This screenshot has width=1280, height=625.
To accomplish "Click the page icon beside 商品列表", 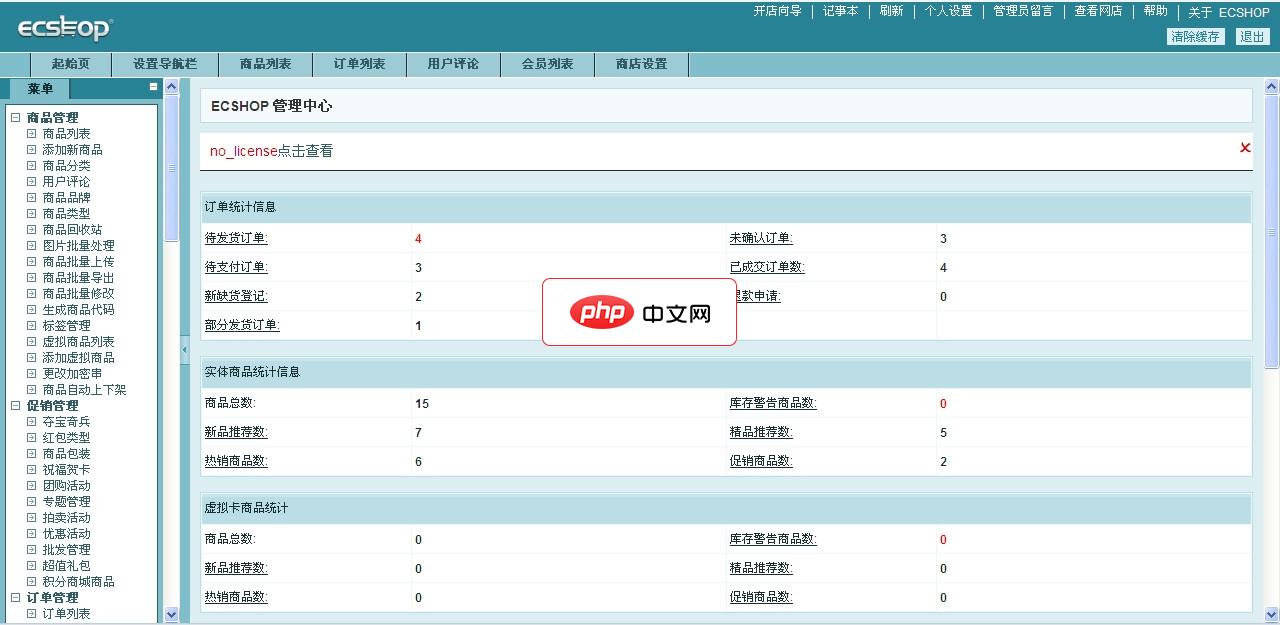I will [x=34, y=133].
